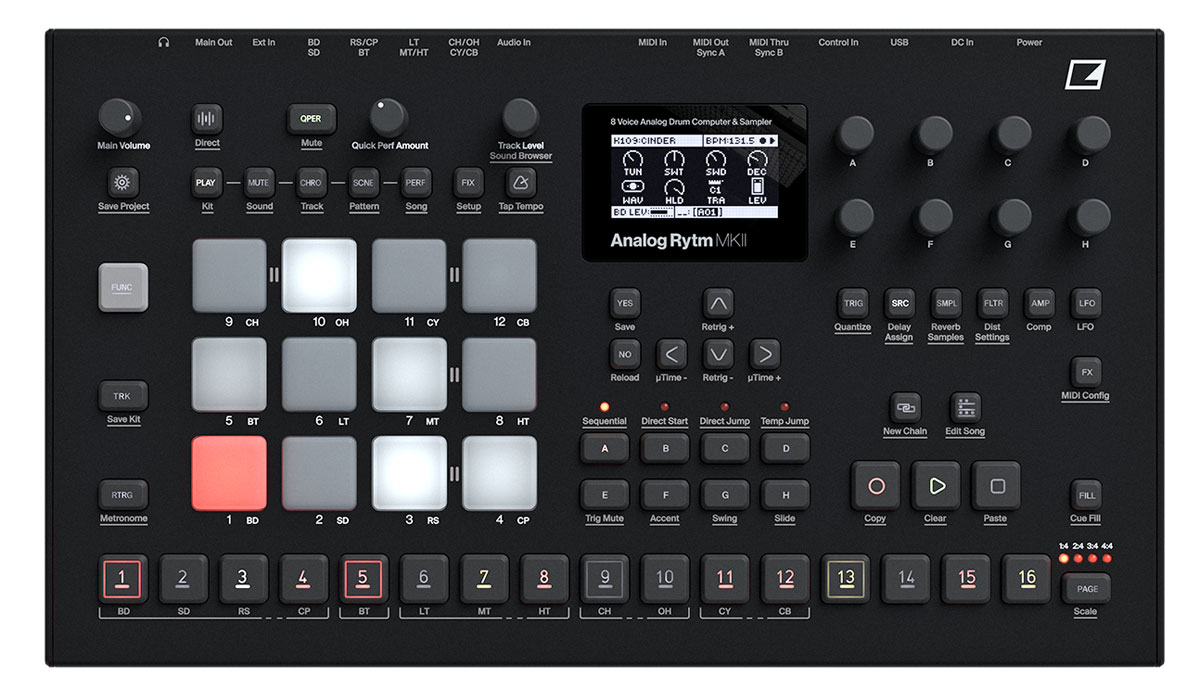Viewport: 1200px width, 692px height.
Task: Open the FX MIDI Config page
Action: (1086, 373)
